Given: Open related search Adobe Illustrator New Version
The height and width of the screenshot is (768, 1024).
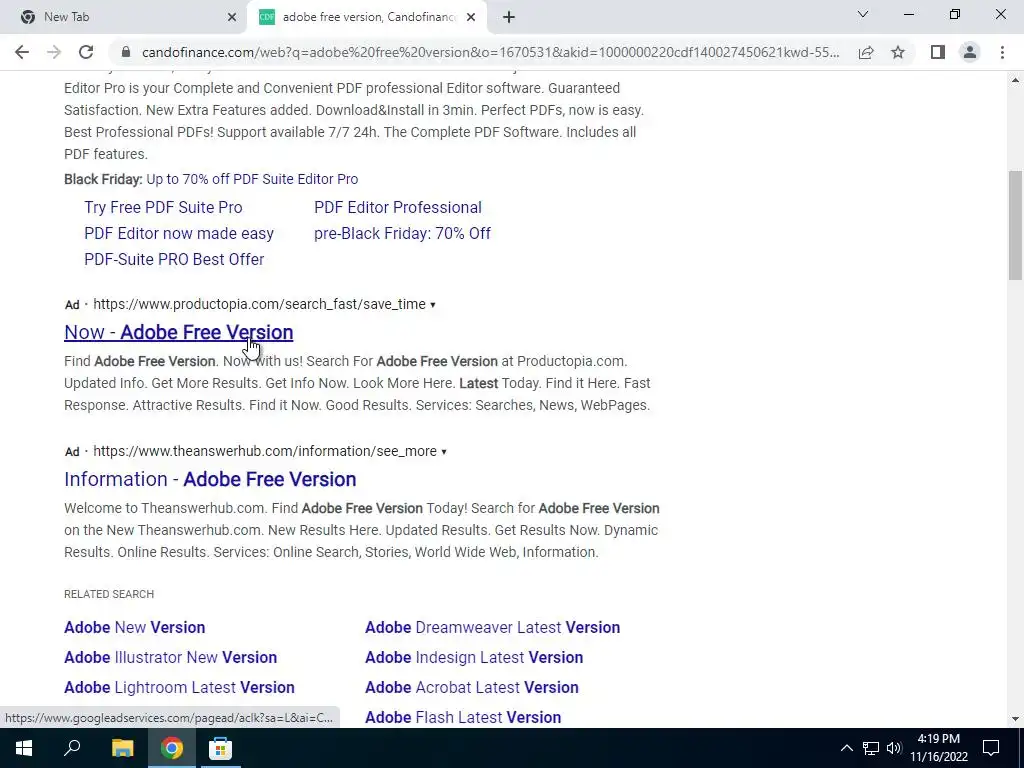Looking at the screenshot, I should (x=170, y=657).
